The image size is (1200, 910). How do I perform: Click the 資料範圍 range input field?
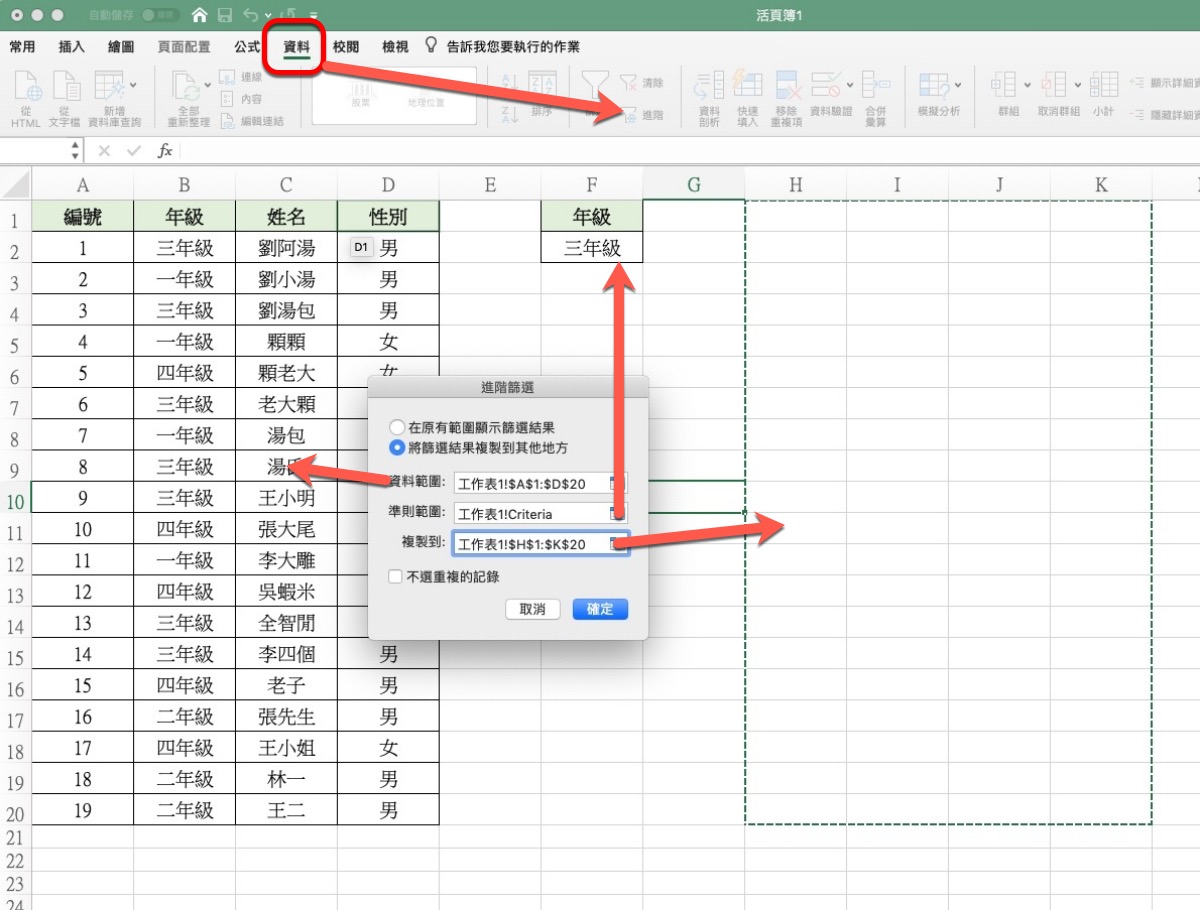click(x=541, y=484)
